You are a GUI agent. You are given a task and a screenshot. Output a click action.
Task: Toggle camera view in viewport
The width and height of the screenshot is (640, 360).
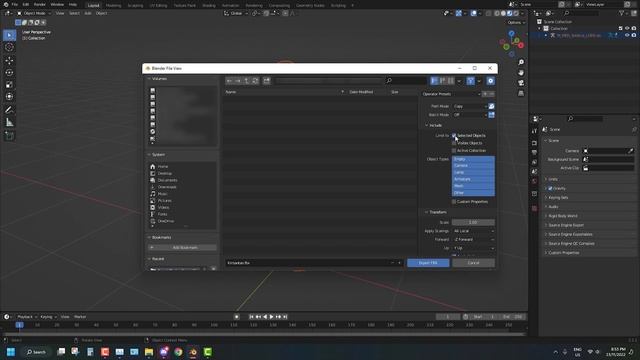pyautogui.click(x=521, y=83)
